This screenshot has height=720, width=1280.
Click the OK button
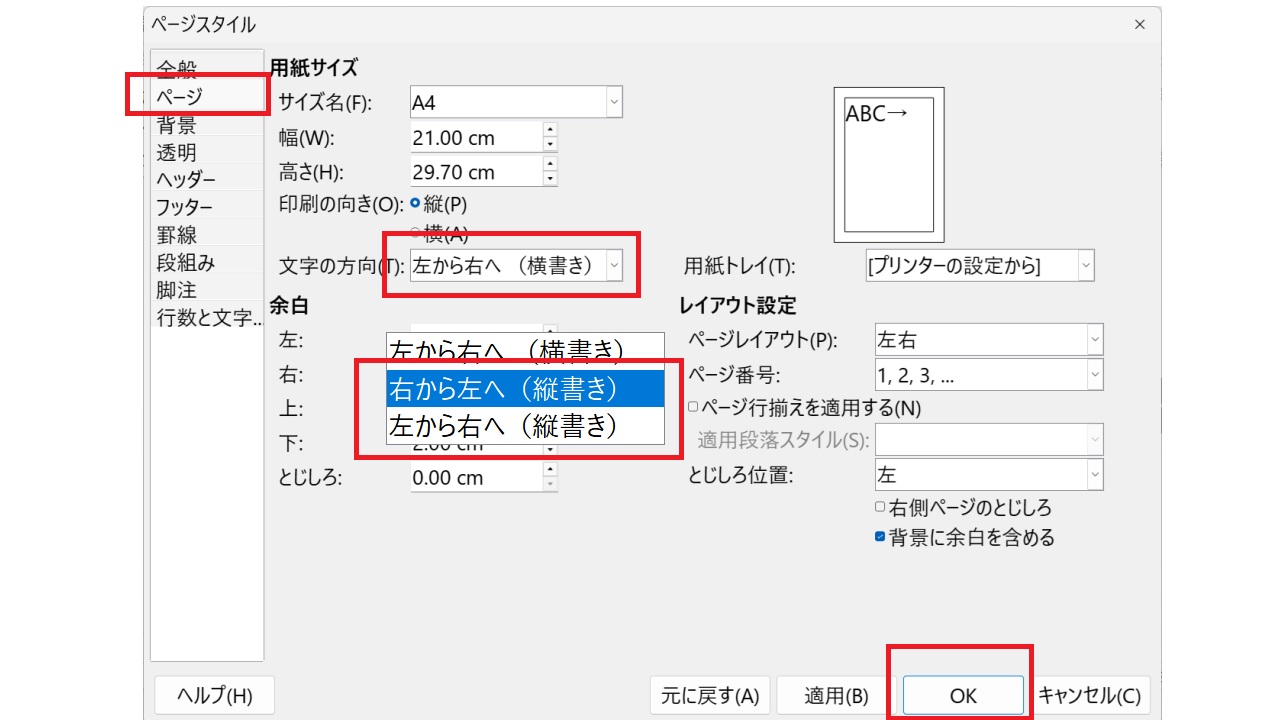coord(962,696)
